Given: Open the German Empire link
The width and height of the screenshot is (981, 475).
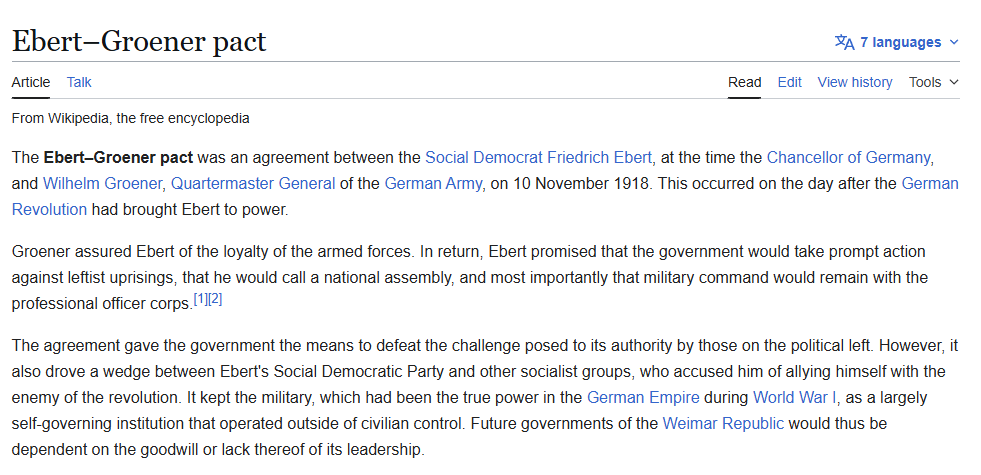Looking at the screenshot, I should click(x=642, y=397).
